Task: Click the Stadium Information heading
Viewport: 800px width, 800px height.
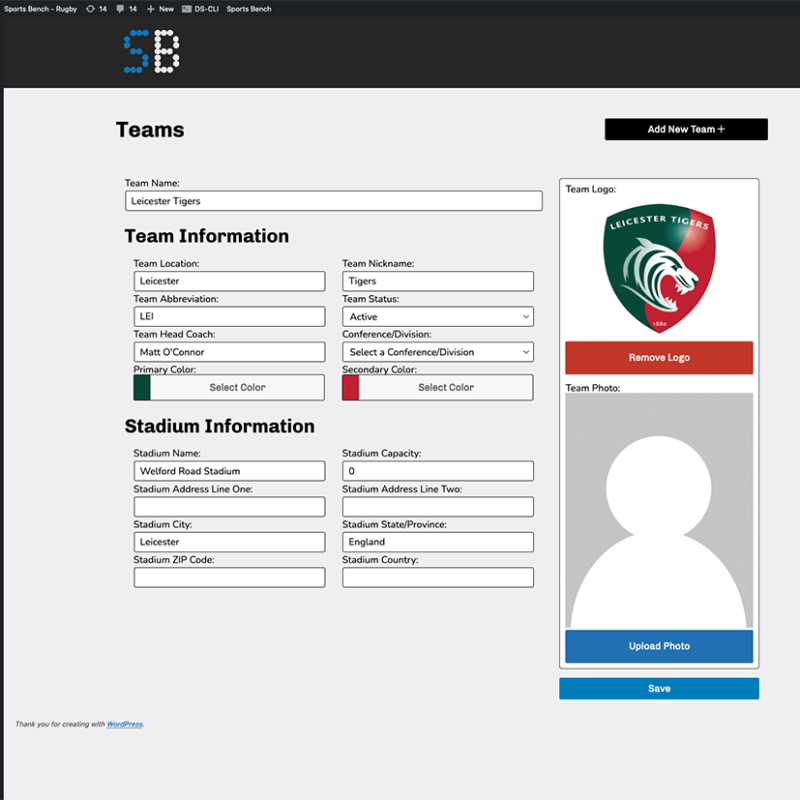Action: 219,427
